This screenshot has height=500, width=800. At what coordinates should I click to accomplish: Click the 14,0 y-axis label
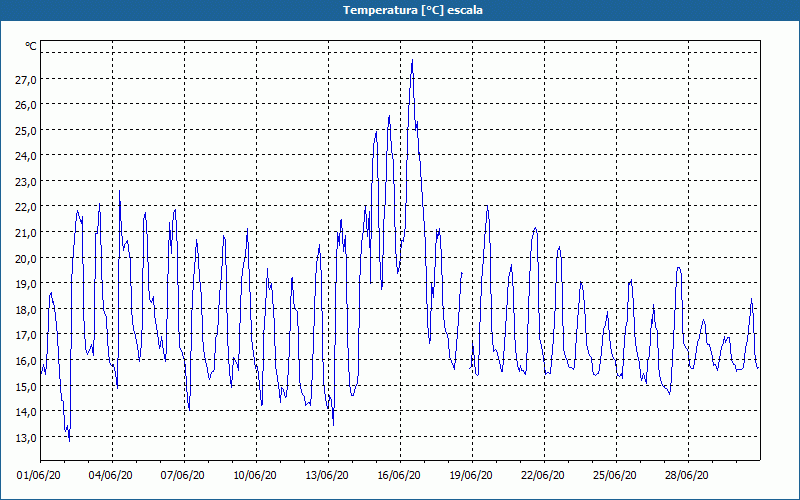(x=26, y=412)
